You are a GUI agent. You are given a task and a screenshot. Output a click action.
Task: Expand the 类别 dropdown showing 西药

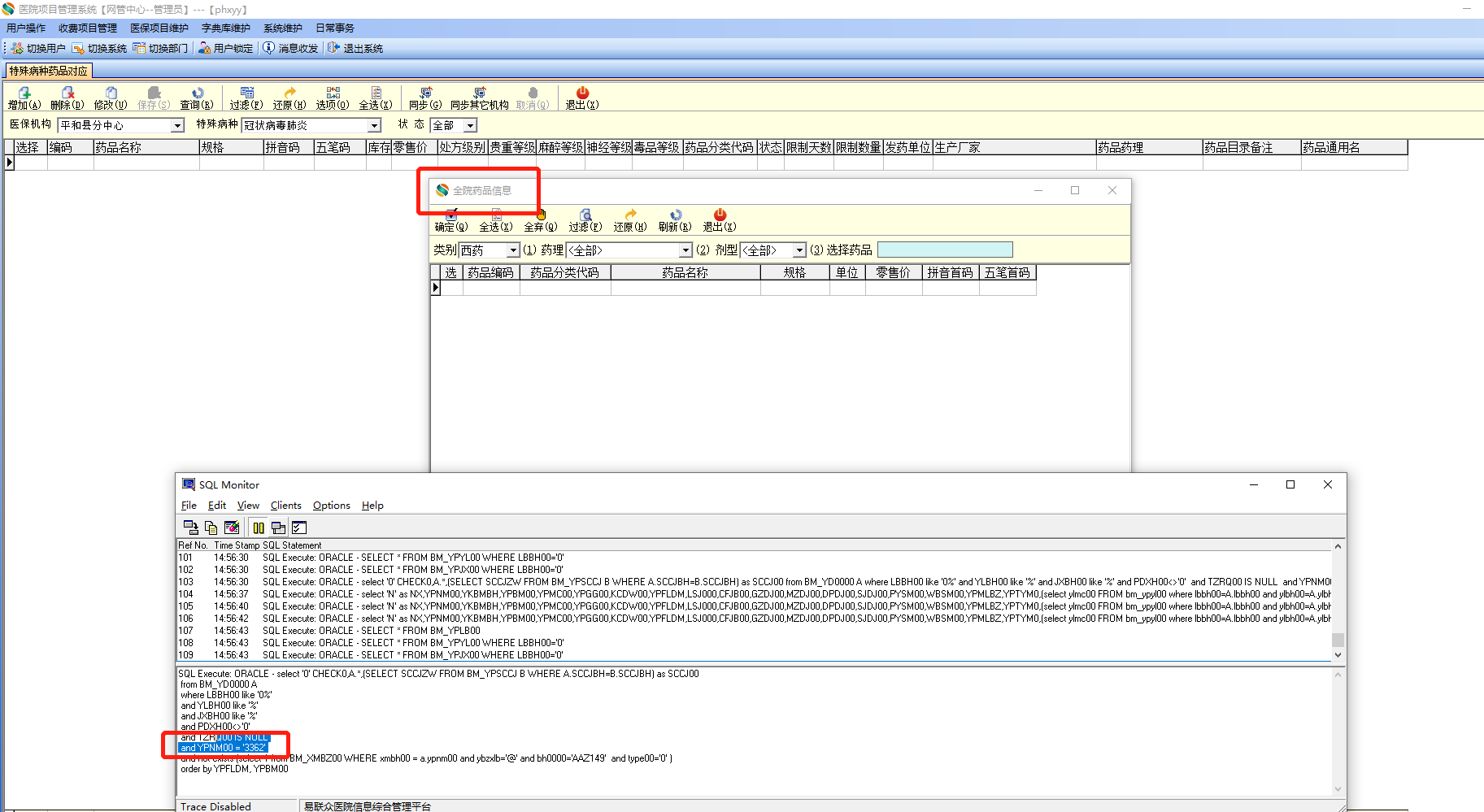(513, 250)
